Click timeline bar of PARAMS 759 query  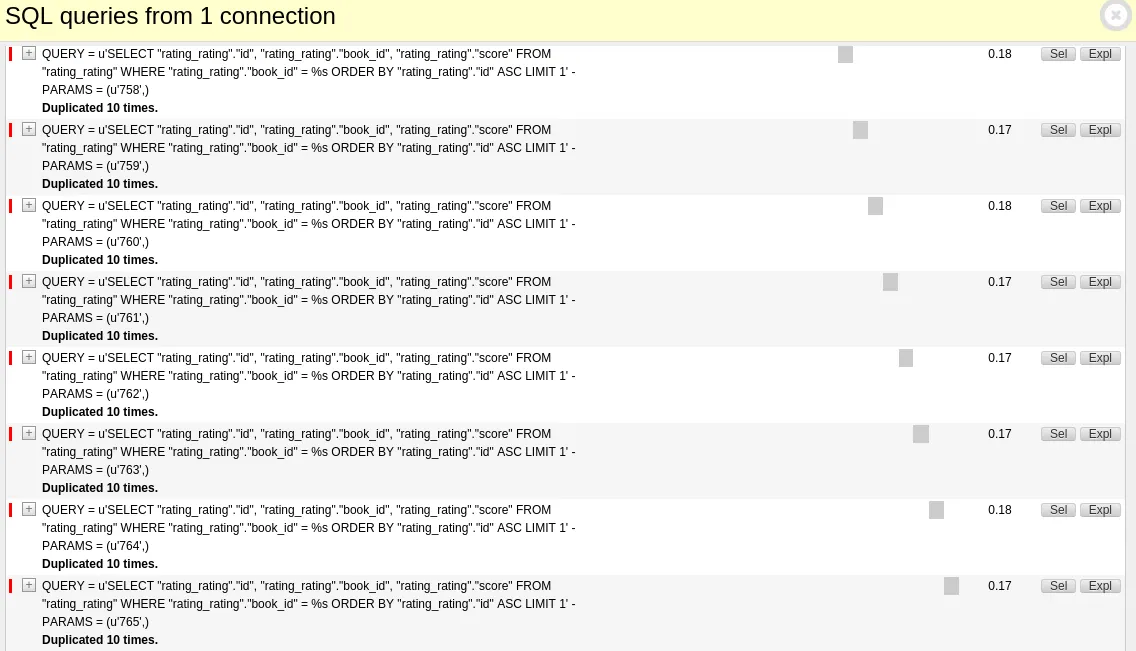(860, 130)
